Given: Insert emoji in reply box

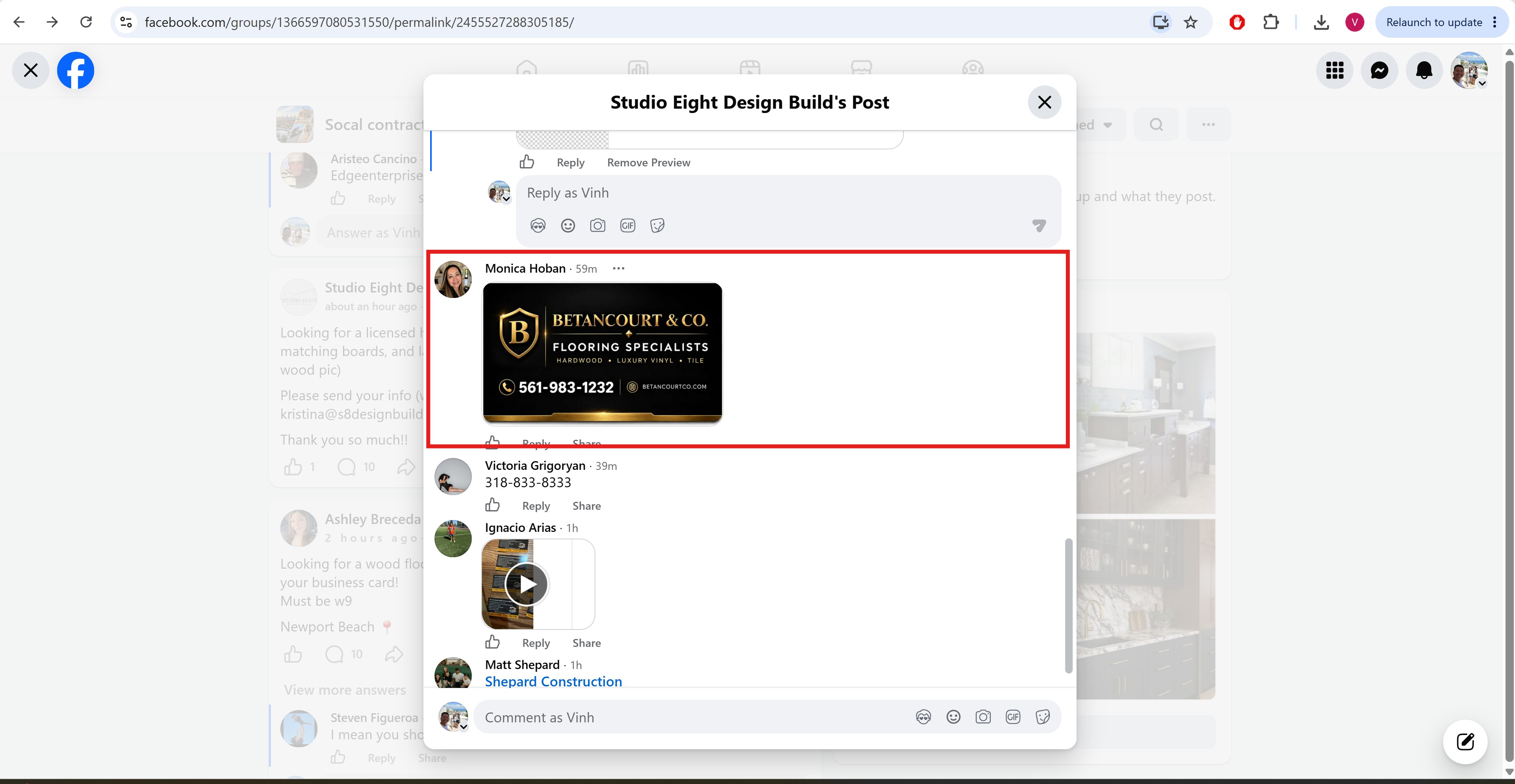Looking at the screenshot, I should 568,226.
